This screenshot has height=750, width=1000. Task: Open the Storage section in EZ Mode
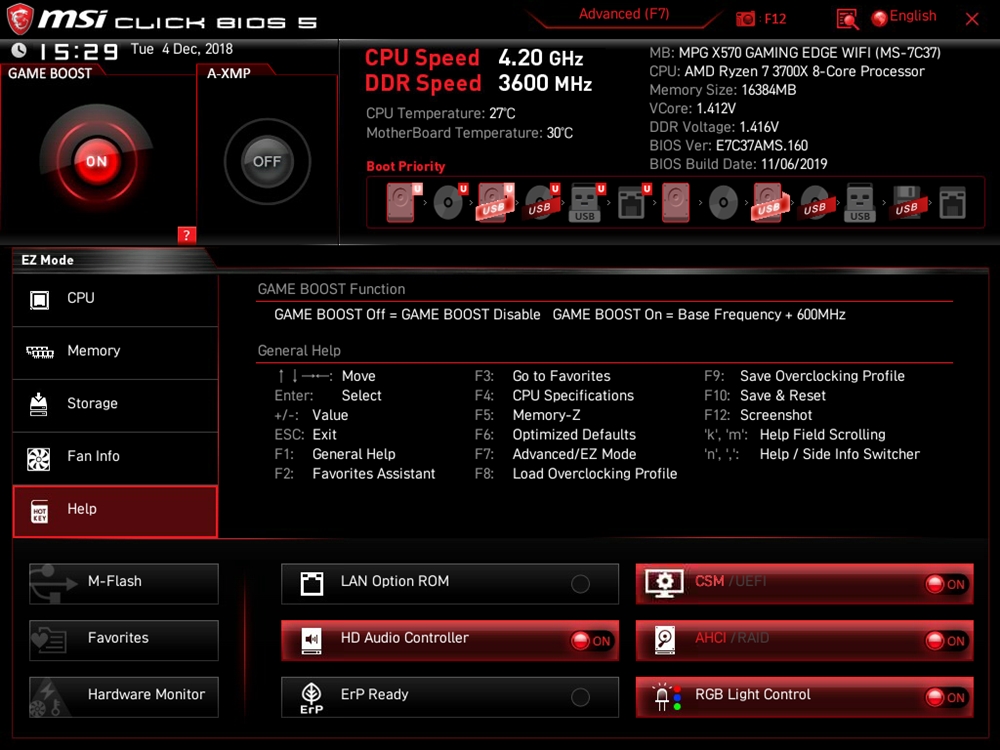coord(115,405)
